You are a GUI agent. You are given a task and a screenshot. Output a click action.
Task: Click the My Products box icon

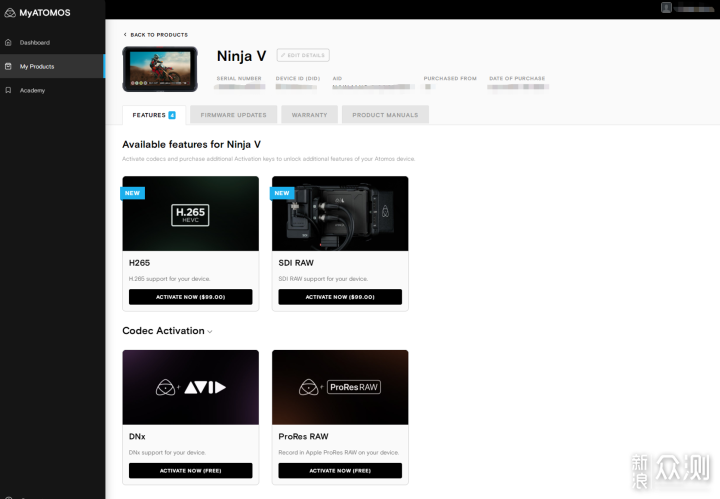tap(8, 66)
